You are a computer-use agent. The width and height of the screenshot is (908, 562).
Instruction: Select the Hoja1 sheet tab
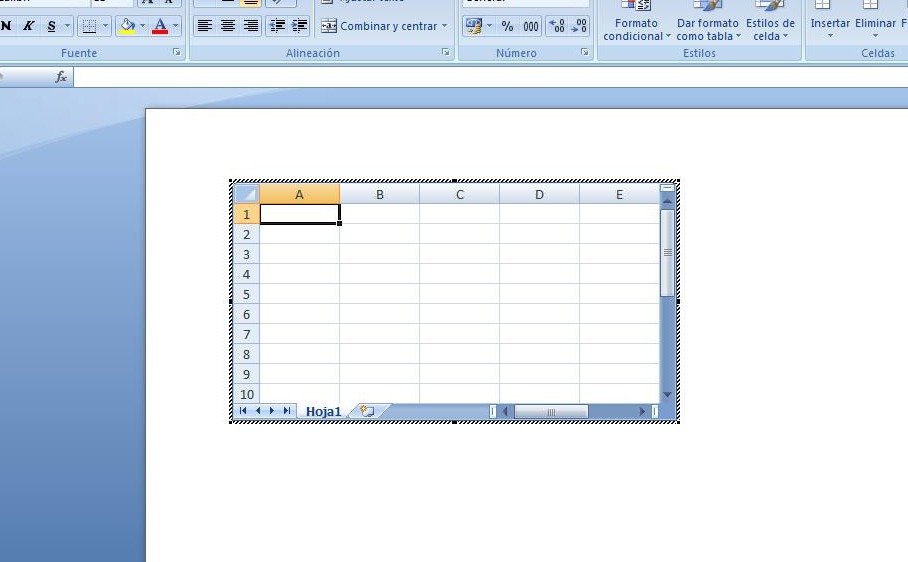[x=323, y=412]
